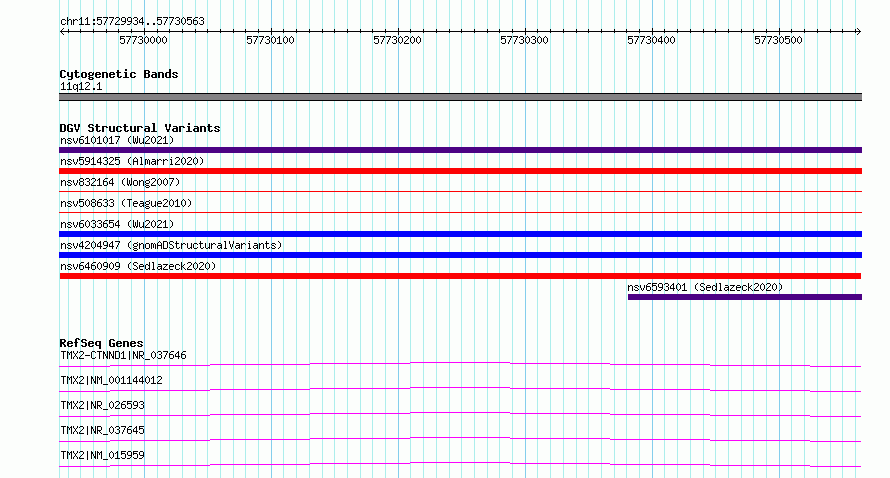Screen dimensions: 890x478
Task: Click the chr11:57729934..57730563 region label
Action: (132, 21)
